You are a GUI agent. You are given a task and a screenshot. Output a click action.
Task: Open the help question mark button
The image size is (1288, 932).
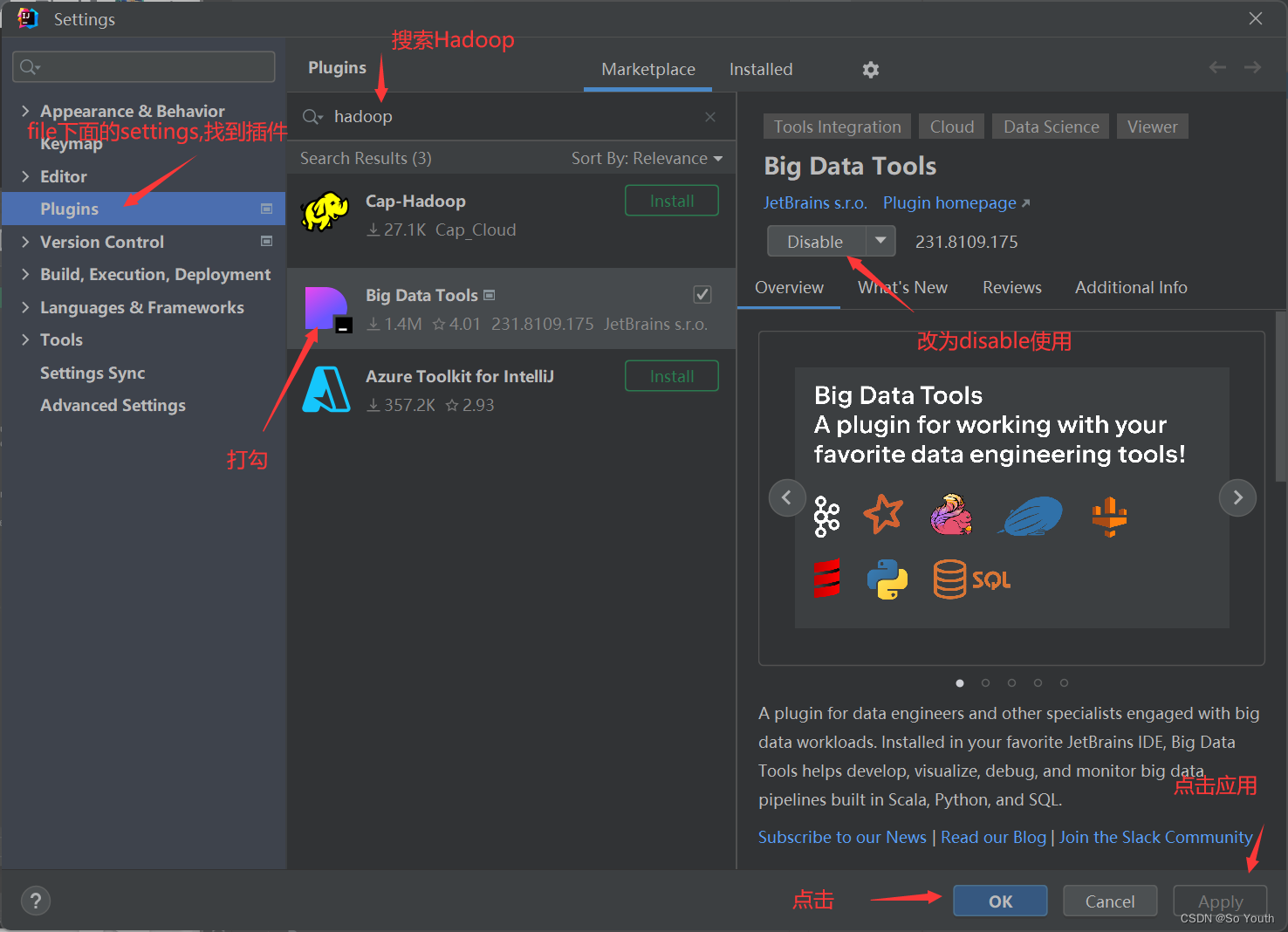36,901
